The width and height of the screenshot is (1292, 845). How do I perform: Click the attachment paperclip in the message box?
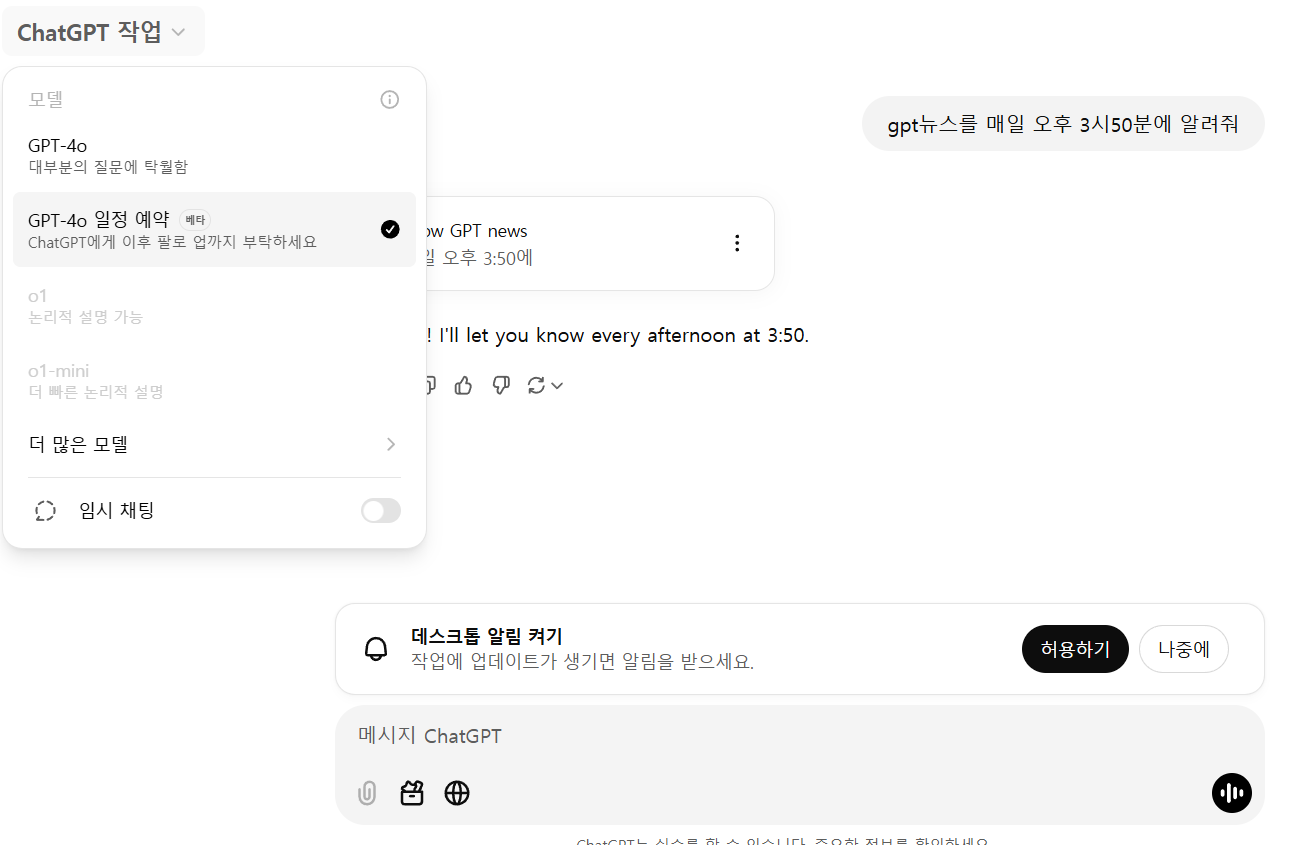click(x=366, y=793)
